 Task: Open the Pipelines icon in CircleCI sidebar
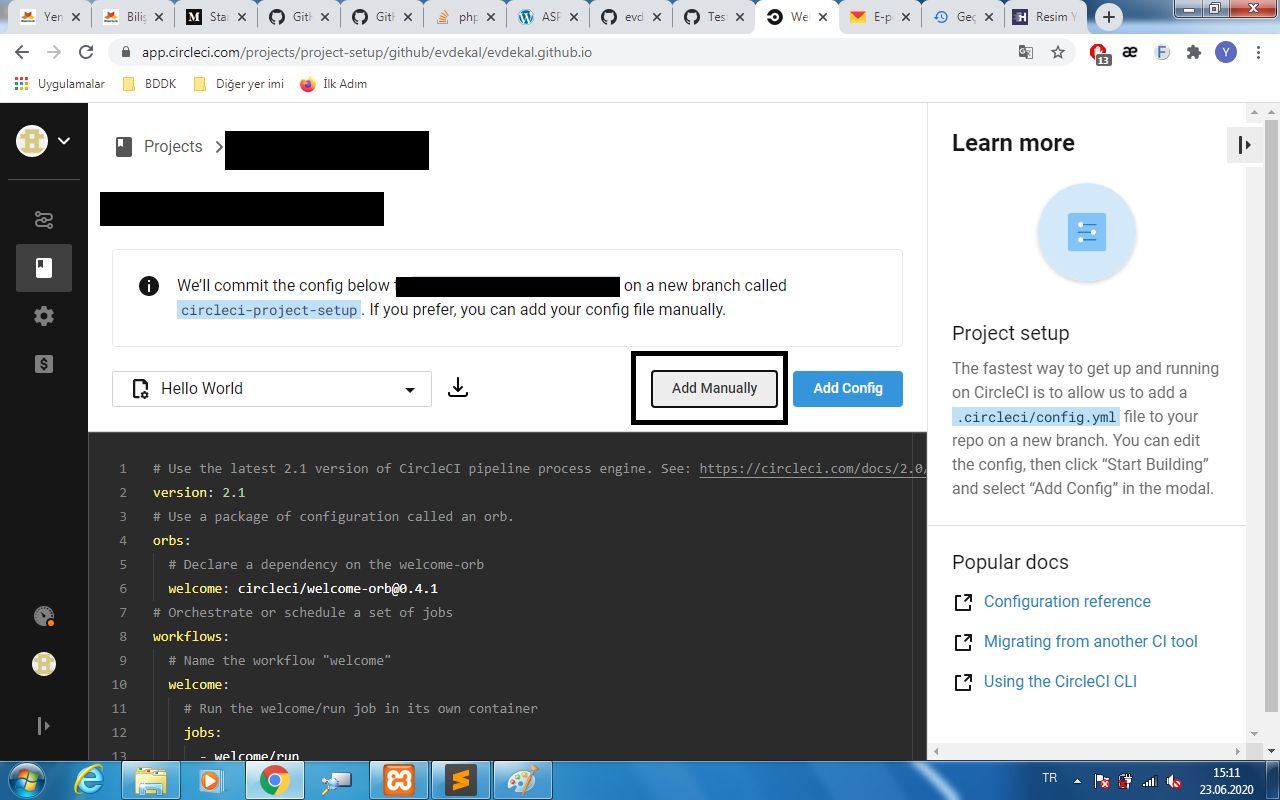pos(43,220)
